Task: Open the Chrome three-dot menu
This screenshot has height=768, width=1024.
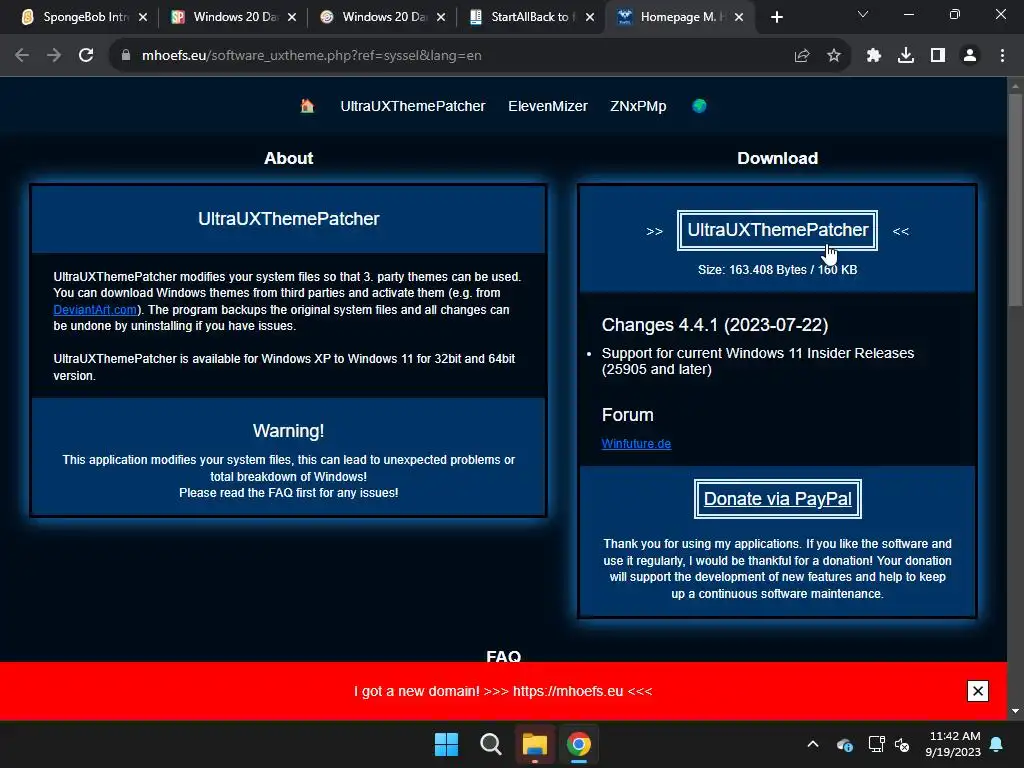Action: (1002, 56)
